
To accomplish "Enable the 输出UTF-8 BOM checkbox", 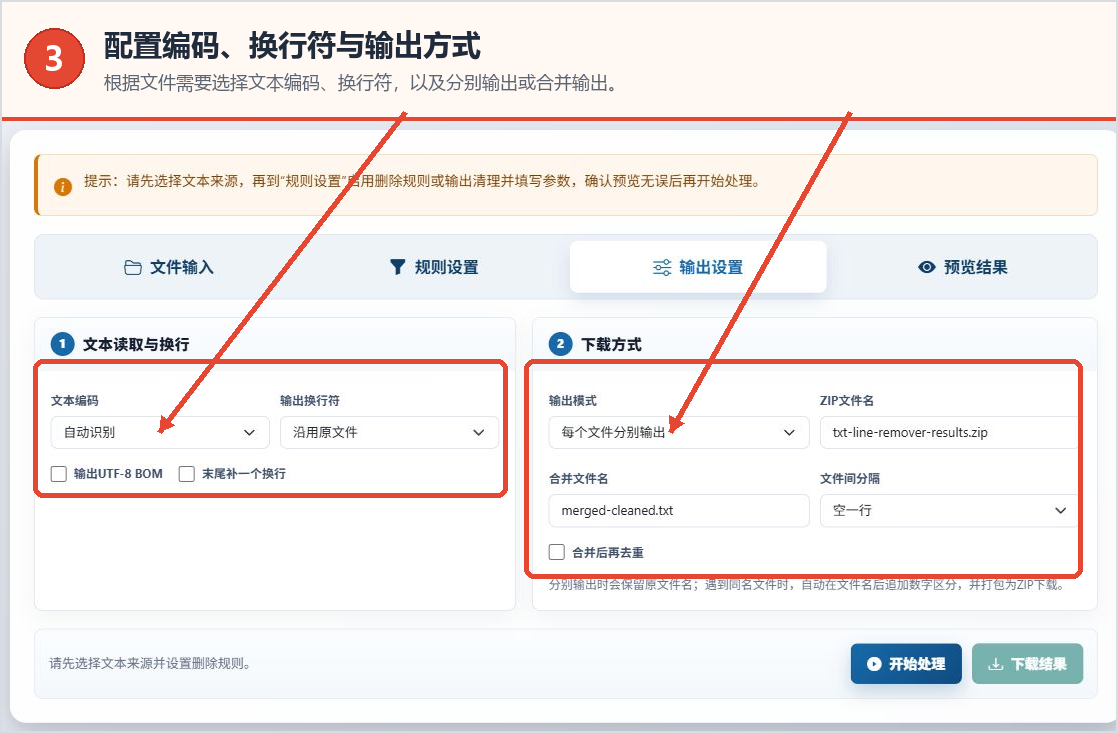I will point(59,474).
